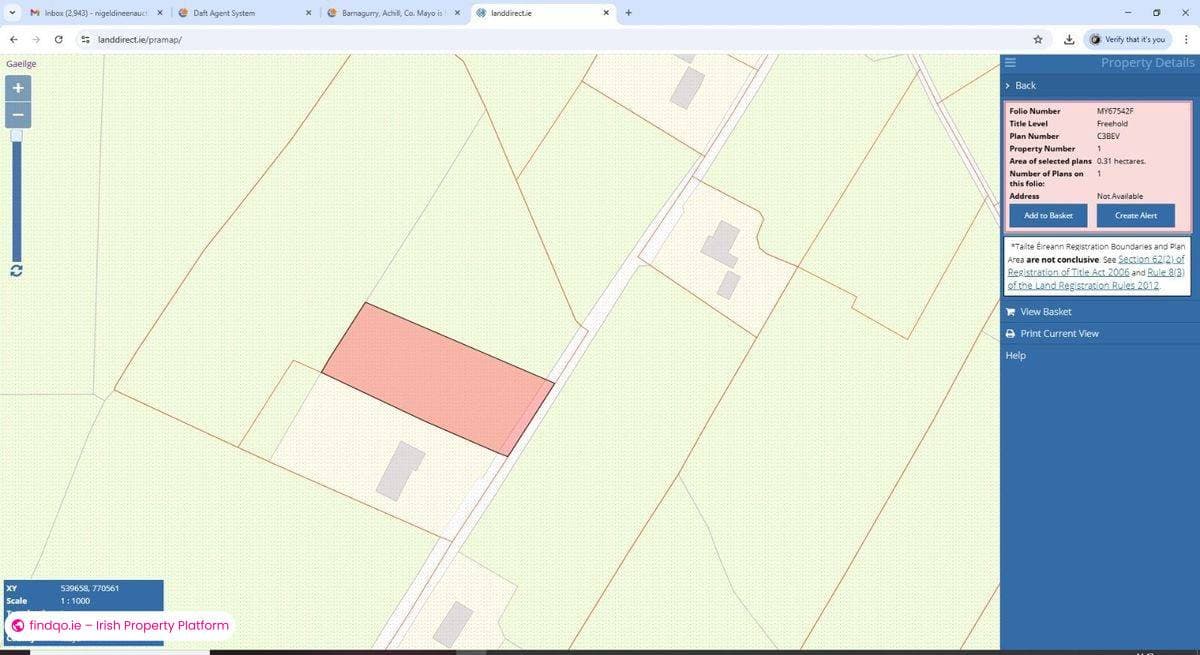
Task: Click the map refresh icon below zoom slider
Action: click(x=16, y=271)
